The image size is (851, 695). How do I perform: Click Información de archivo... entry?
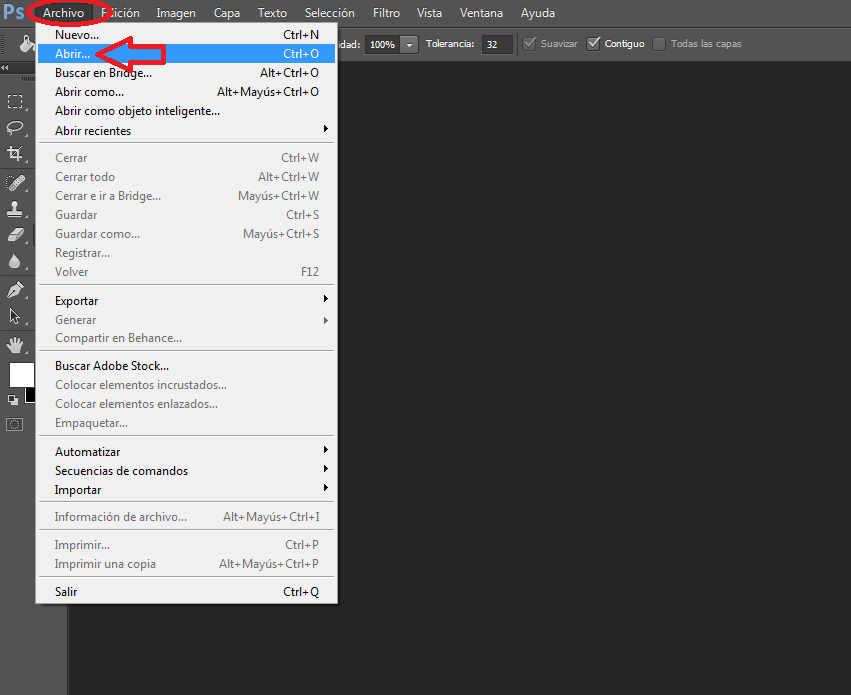tap(186, 517)
